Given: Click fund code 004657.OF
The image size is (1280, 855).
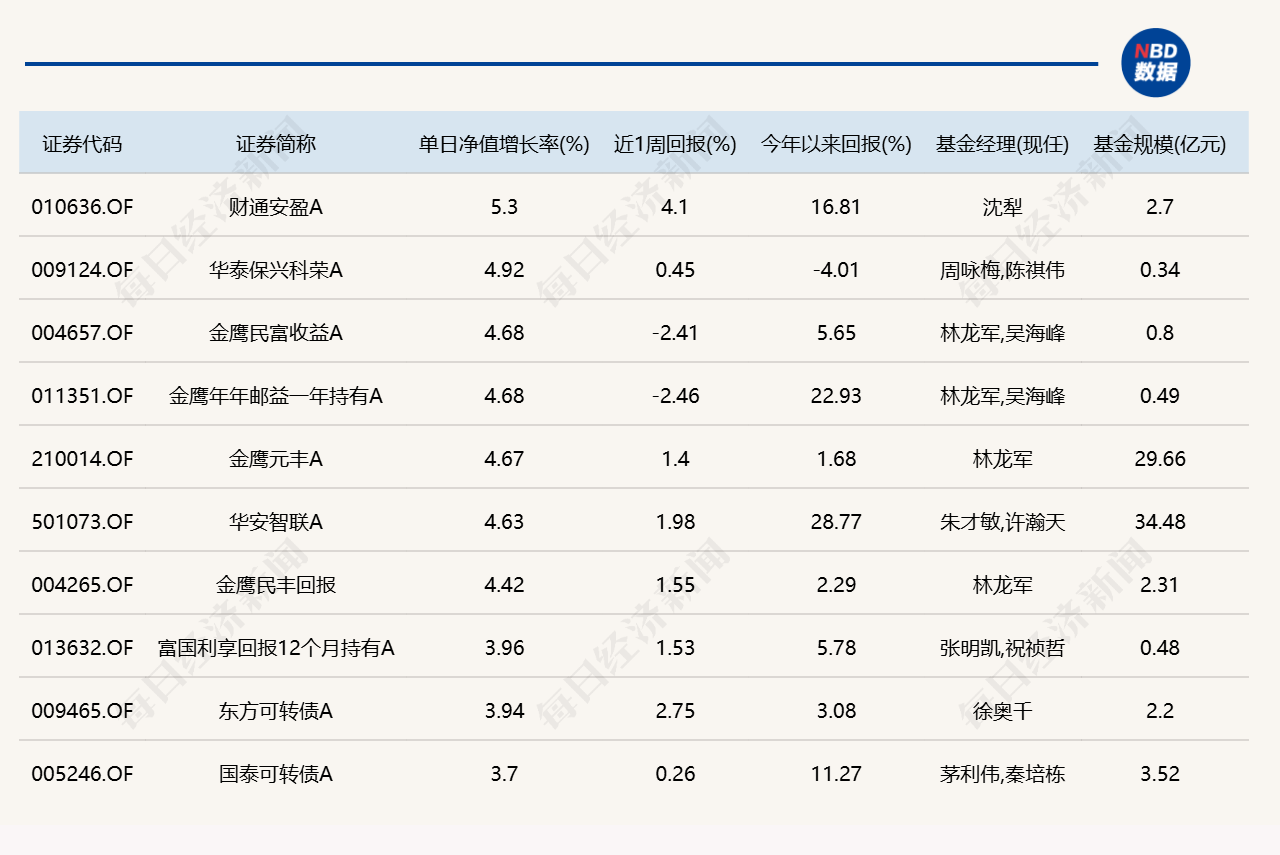Looking at the screenshot, I should [82, 333].
